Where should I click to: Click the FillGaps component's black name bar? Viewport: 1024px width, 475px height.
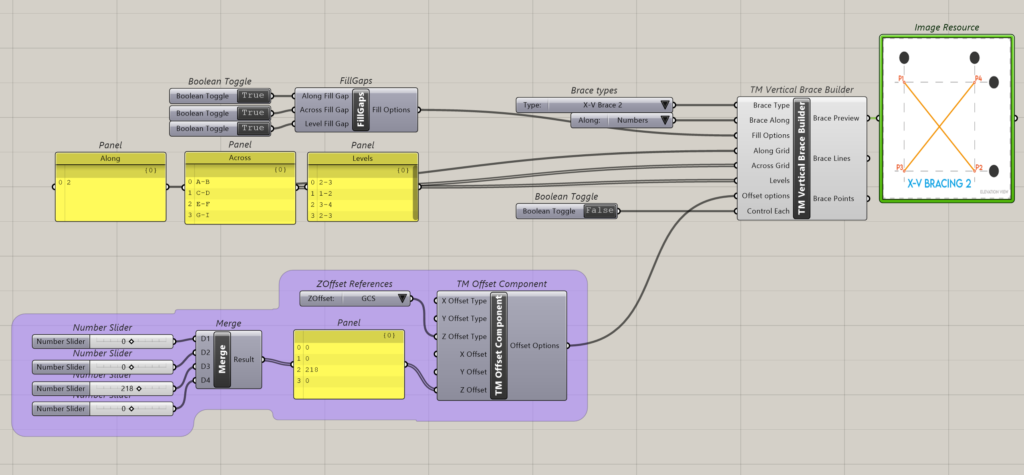(x=362, y=110)
